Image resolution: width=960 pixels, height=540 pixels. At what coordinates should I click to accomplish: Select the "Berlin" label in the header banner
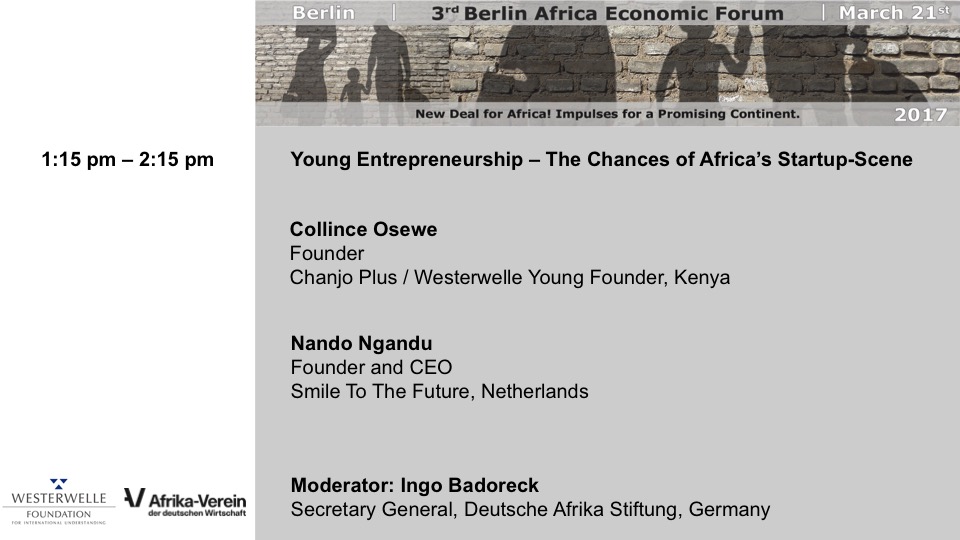(x=325, y=13)
